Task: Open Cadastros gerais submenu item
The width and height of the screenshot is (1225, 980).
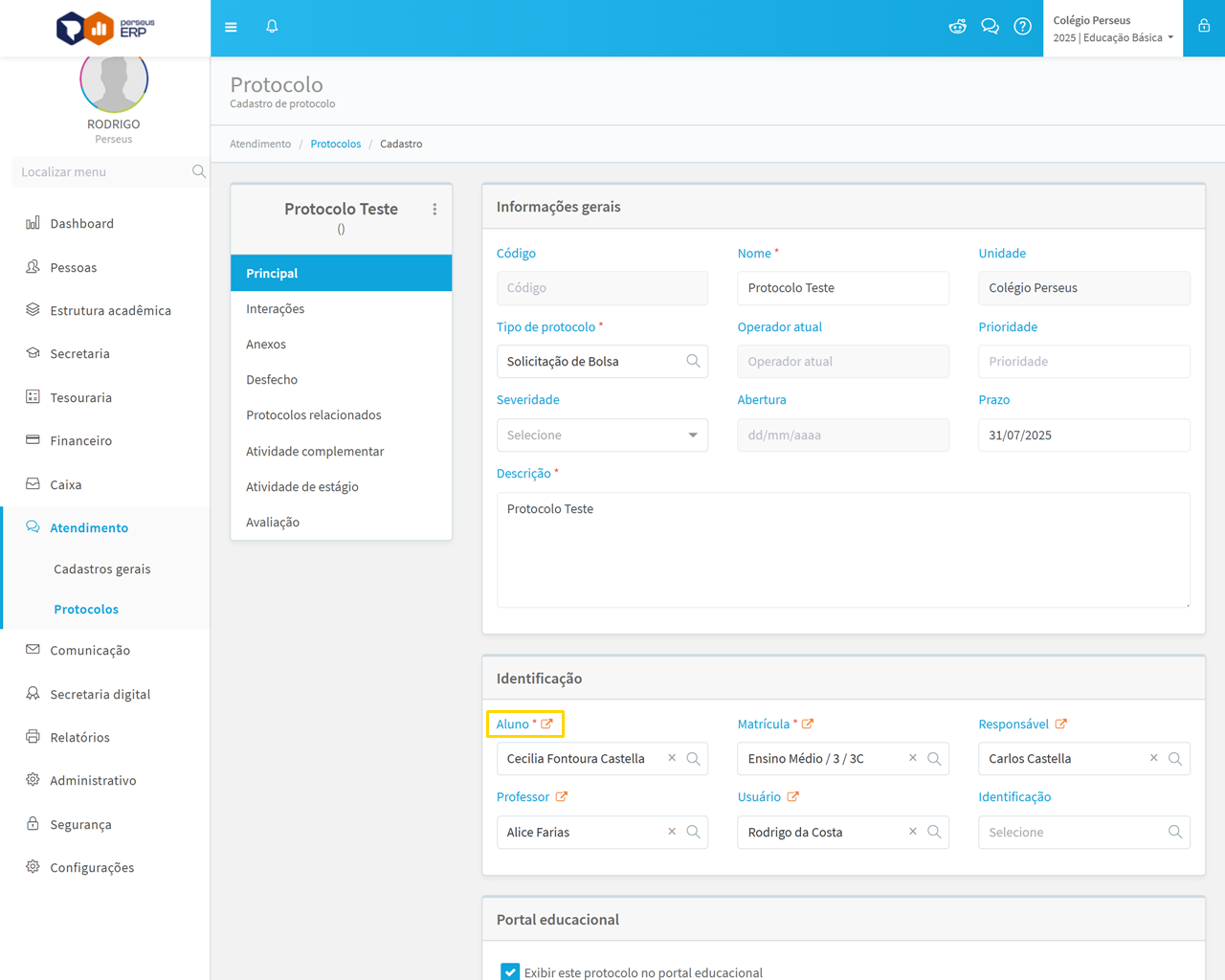Action: pyautogui.click(x=102, y=568)
